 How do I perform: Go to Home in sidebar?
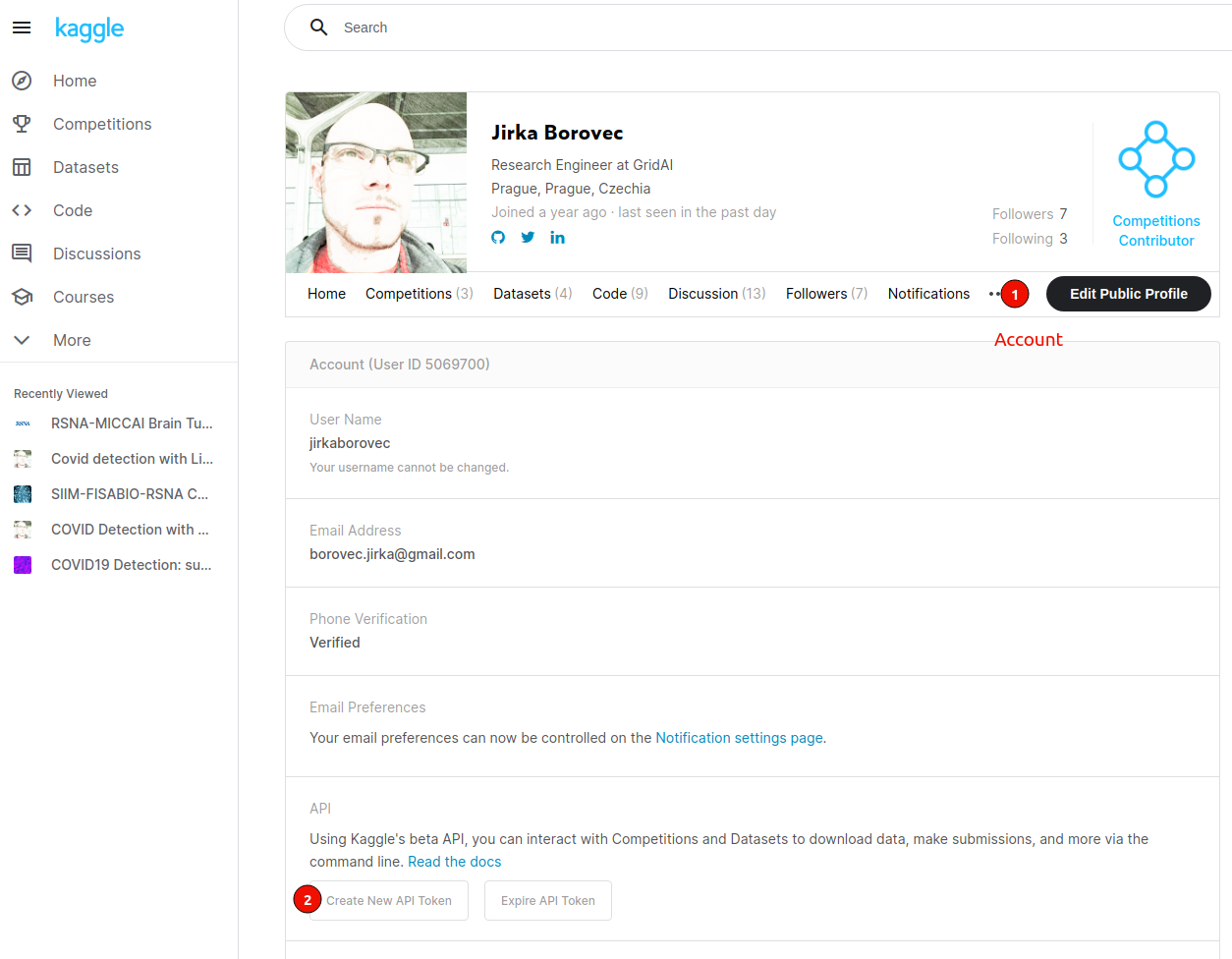(75, 81)
